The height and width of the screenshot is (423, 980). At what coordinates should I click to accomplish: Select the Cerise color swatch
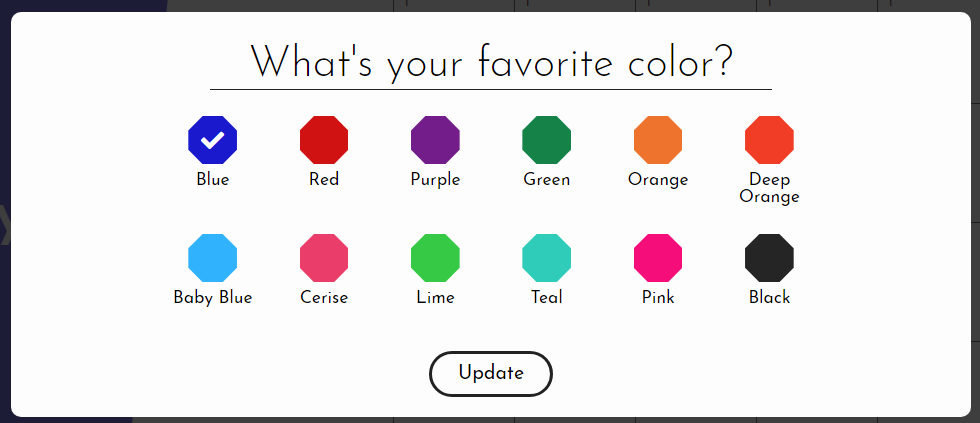[324, 258]
